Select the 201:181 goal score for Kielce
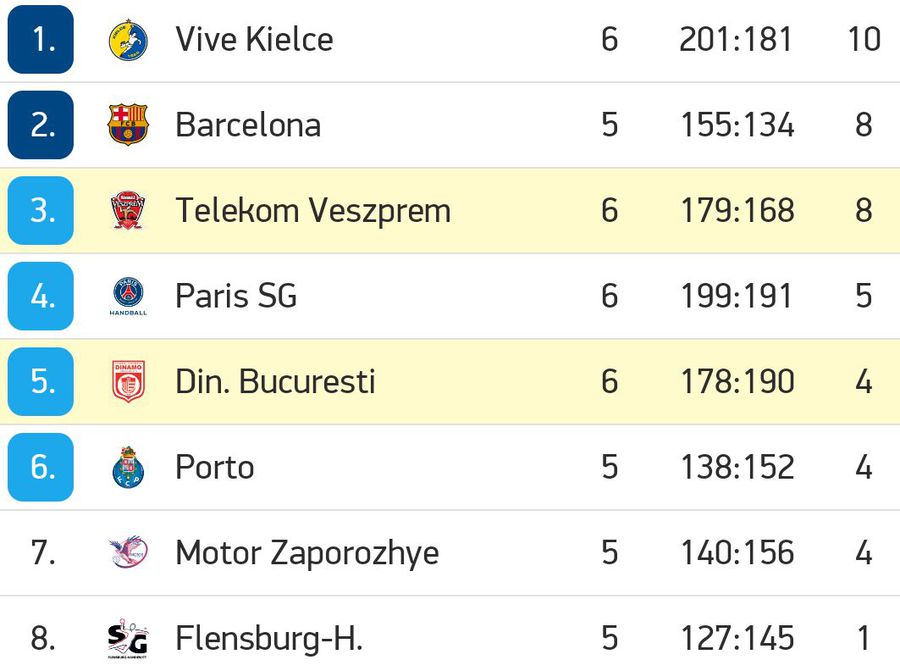This screenshot has width=900, height=671. [x=736, y=40]
